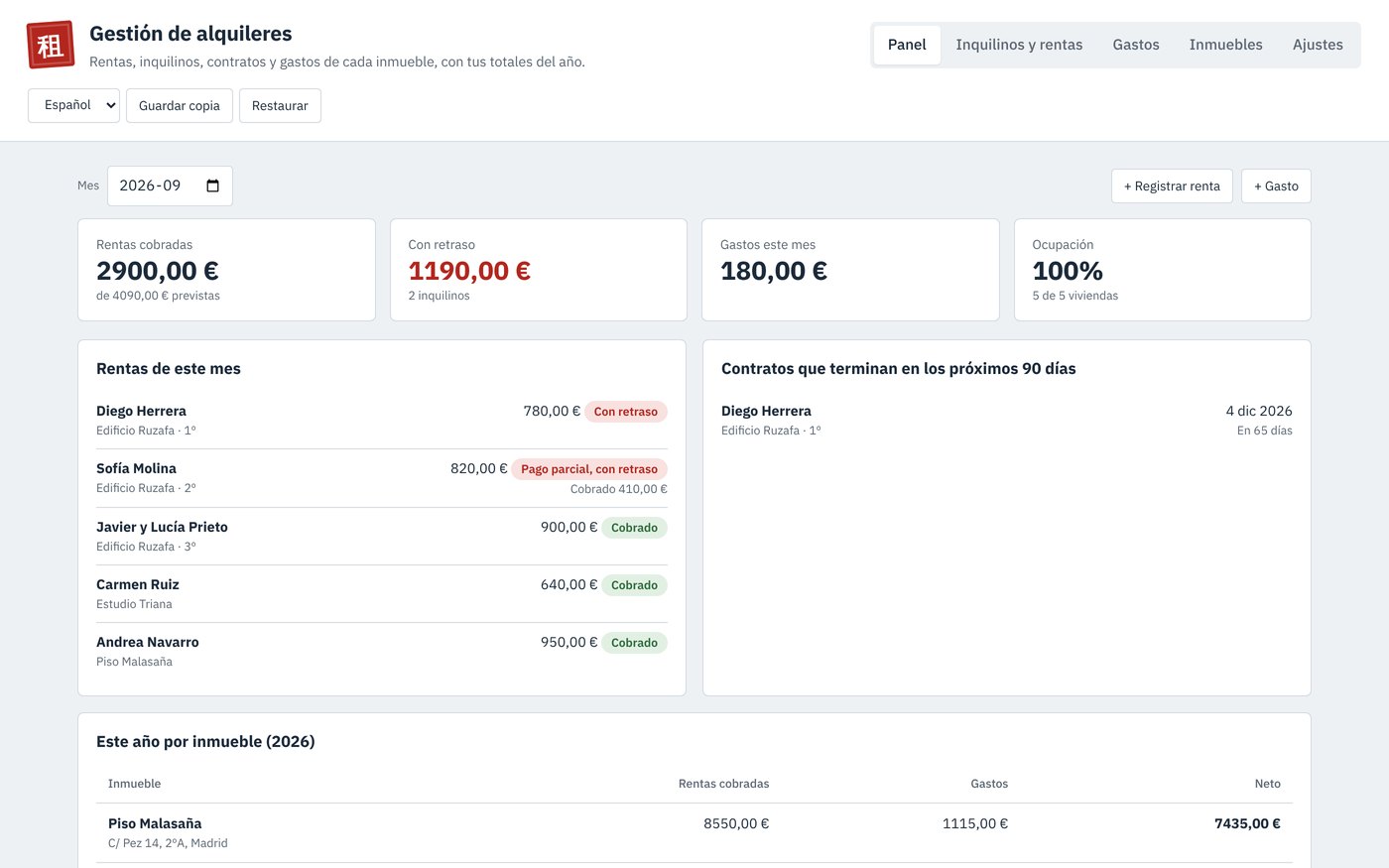Click the Cobrado badge for Andrea Navarro

coord(634,643)
